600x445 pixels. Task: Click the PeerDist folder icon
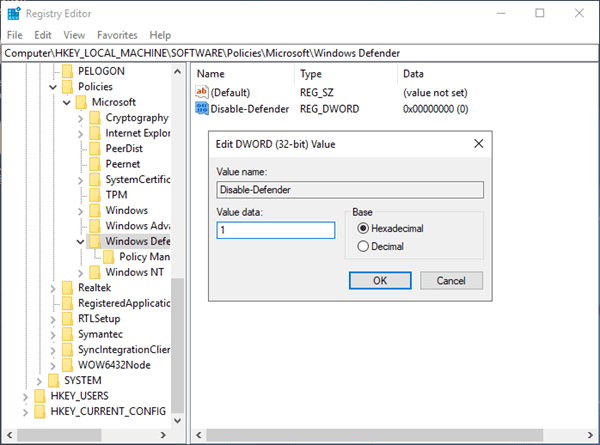pos(95,148)
